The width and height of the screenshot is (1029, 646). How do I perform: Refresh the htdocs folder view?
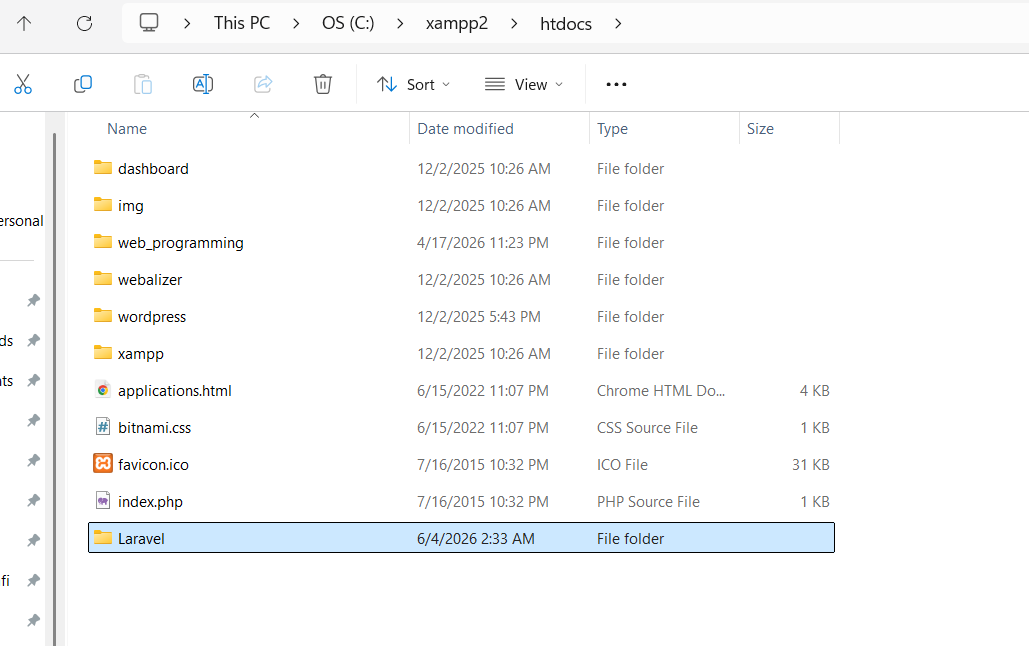[84, 24]
